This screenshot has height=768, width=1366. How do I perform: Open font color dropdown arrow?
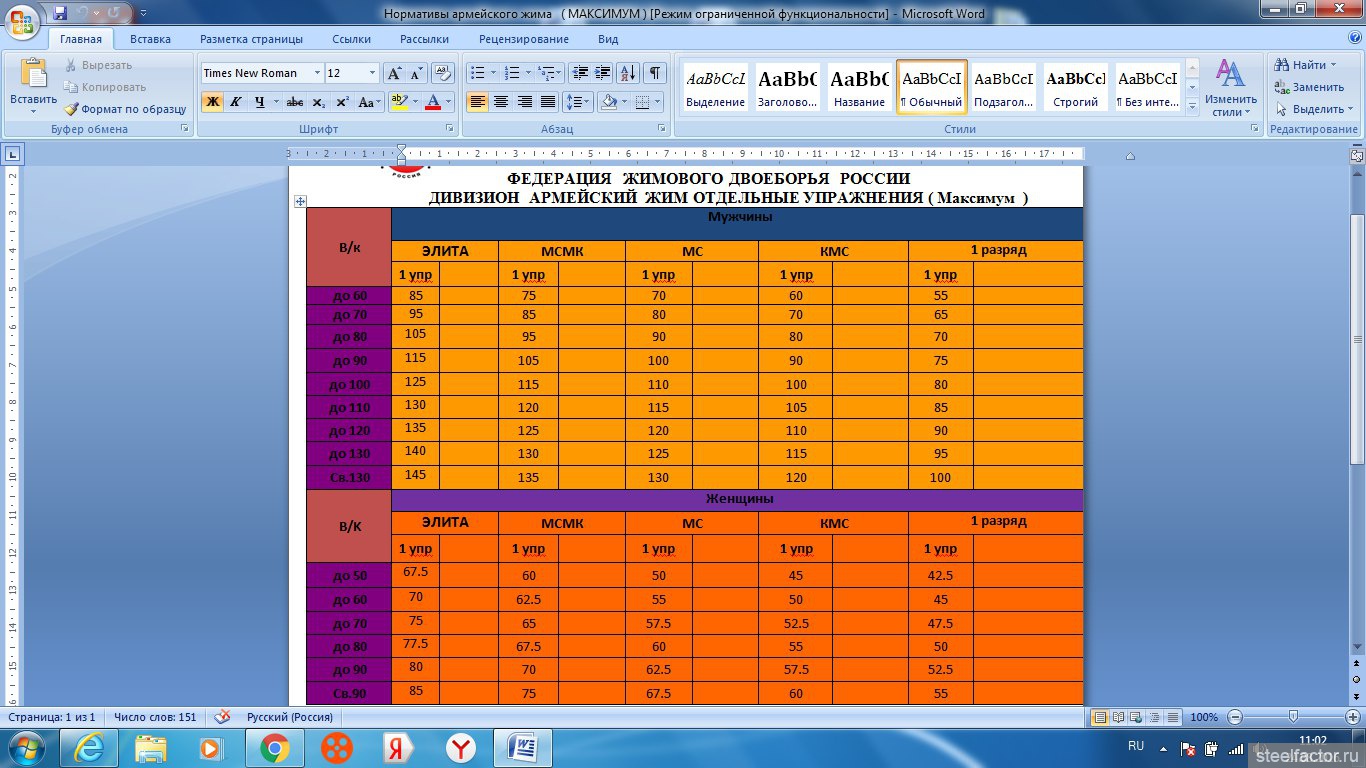(x=449, y=102)
